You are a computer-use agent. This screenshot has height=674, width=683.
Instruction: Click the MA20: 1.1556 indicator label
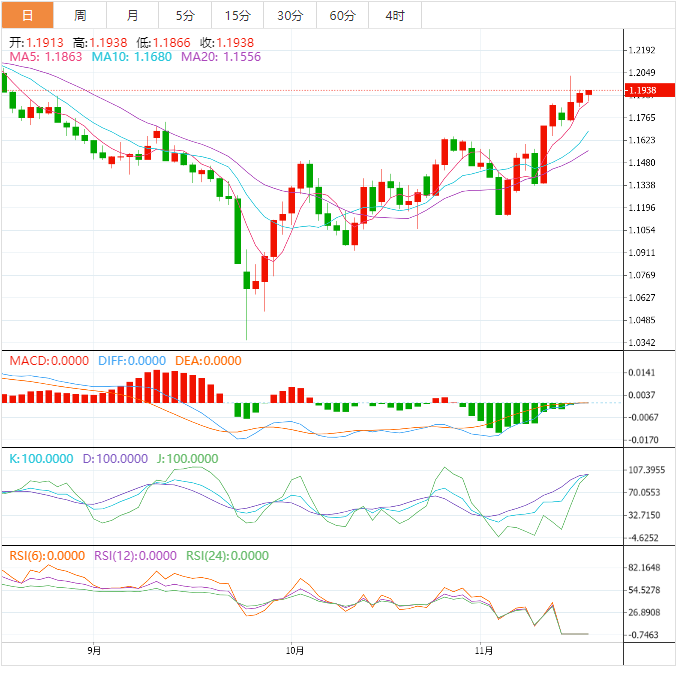220,58
